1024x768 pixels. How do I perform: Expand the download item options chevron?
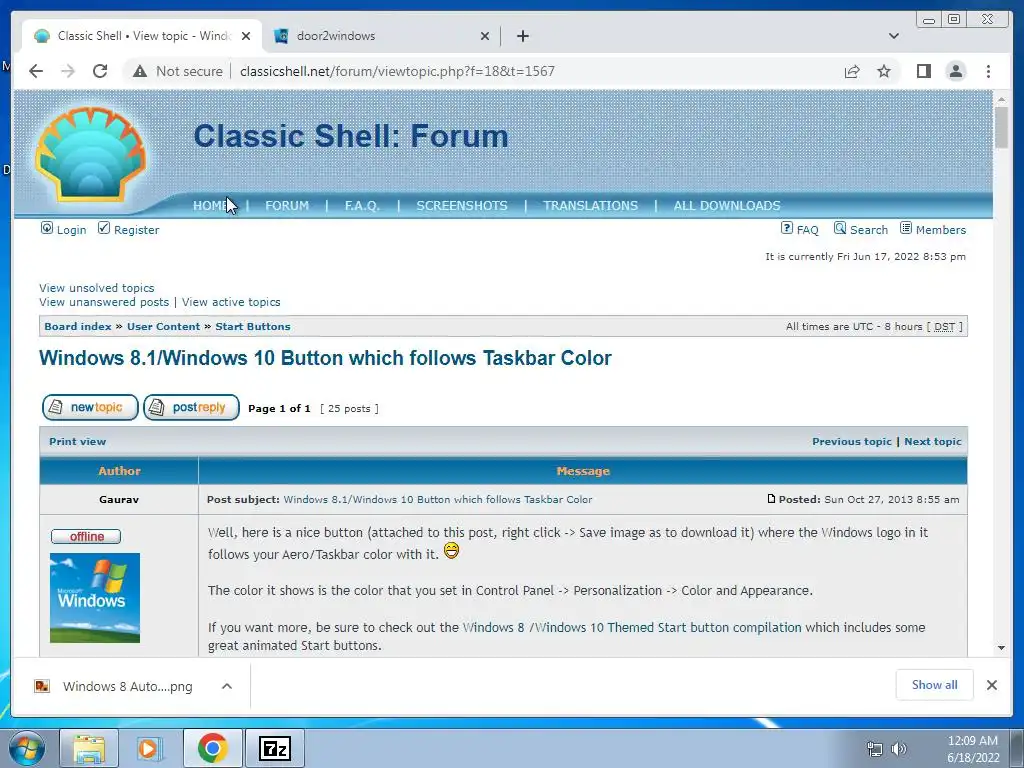[x=227, y=686]
